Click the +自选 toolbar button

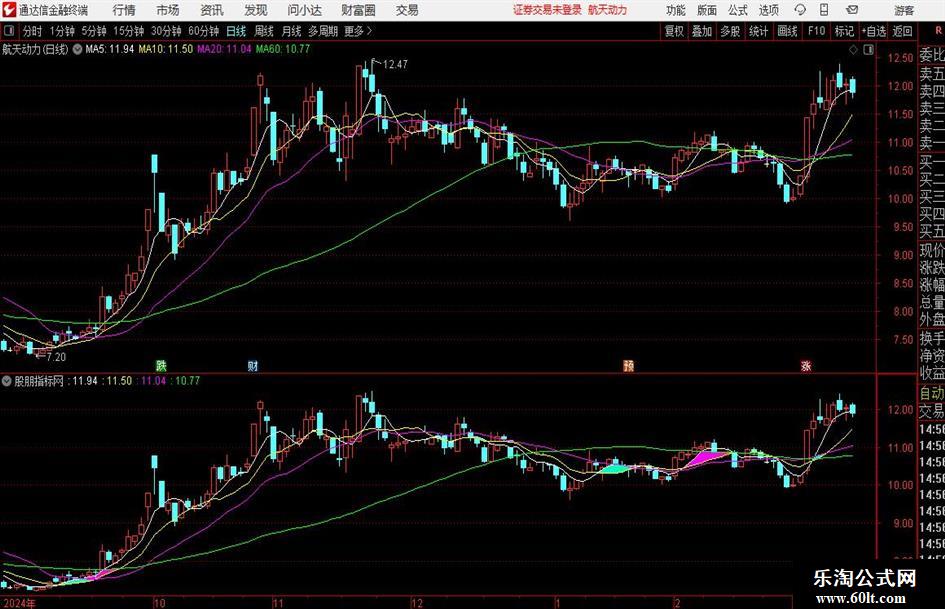pyautogui.click(x=873, y=31)
